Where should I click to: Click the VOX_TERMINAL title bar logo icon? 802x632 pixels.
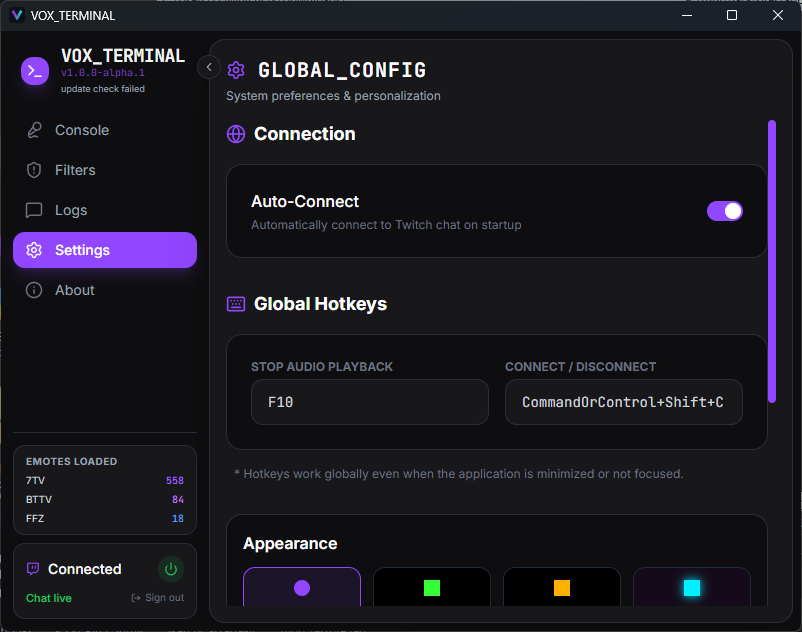pos(17,15)
